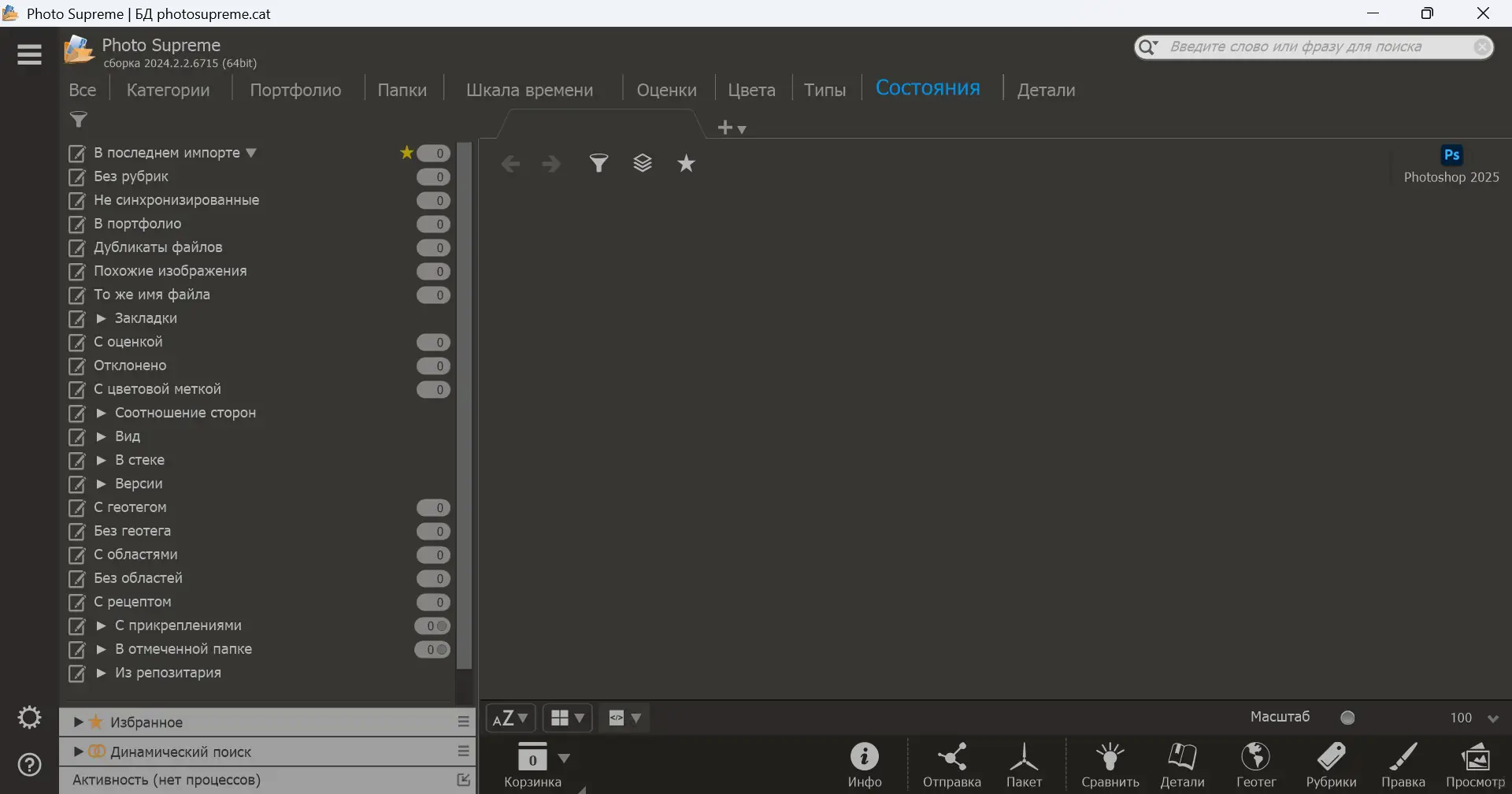1512x794 pixels.
Task: Open the Корзинка basket
Action: click(x=533, y=765)
